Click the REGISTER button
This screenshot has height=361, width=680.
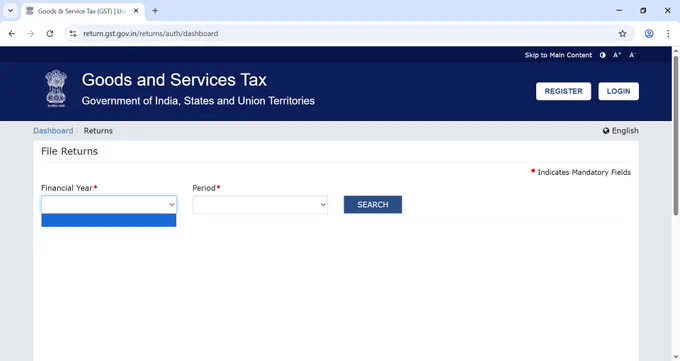coord(563,91)
